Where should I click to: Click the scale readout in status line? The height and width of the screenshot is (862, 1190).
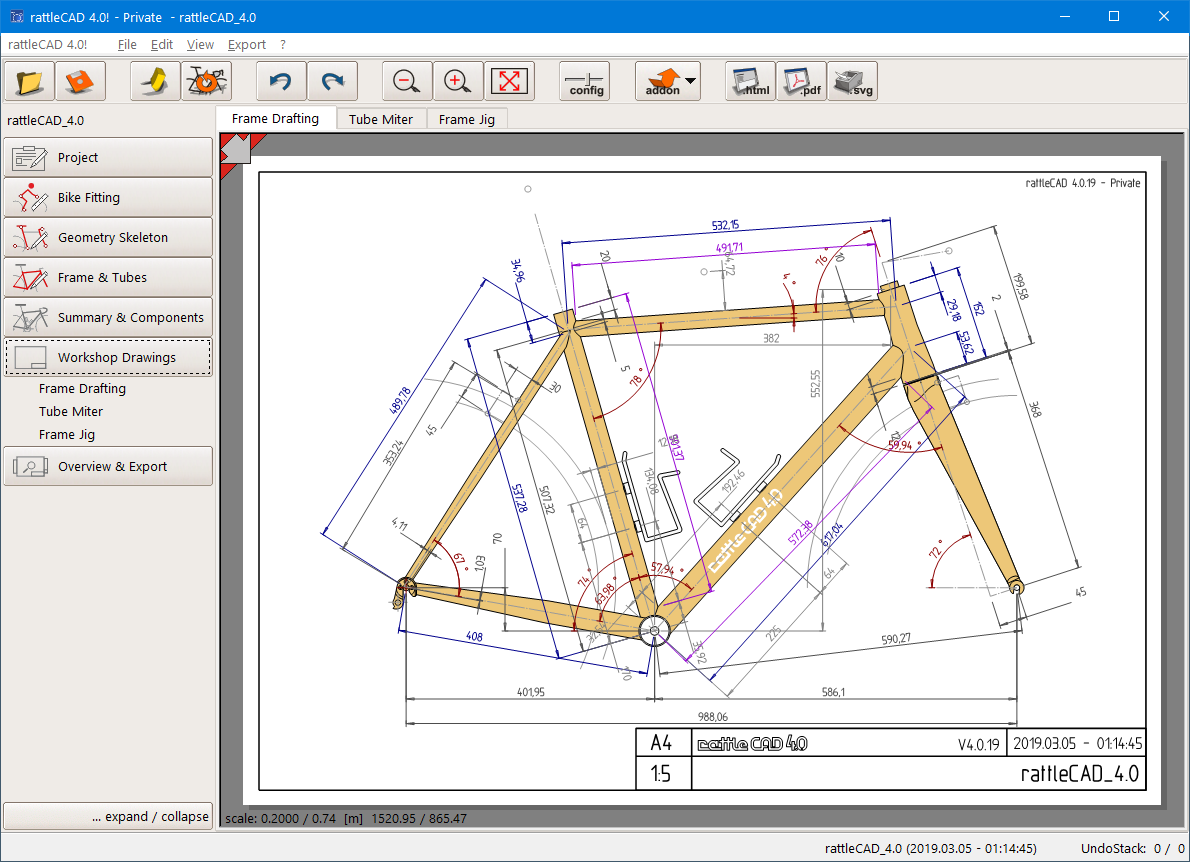tap(345, 819)
